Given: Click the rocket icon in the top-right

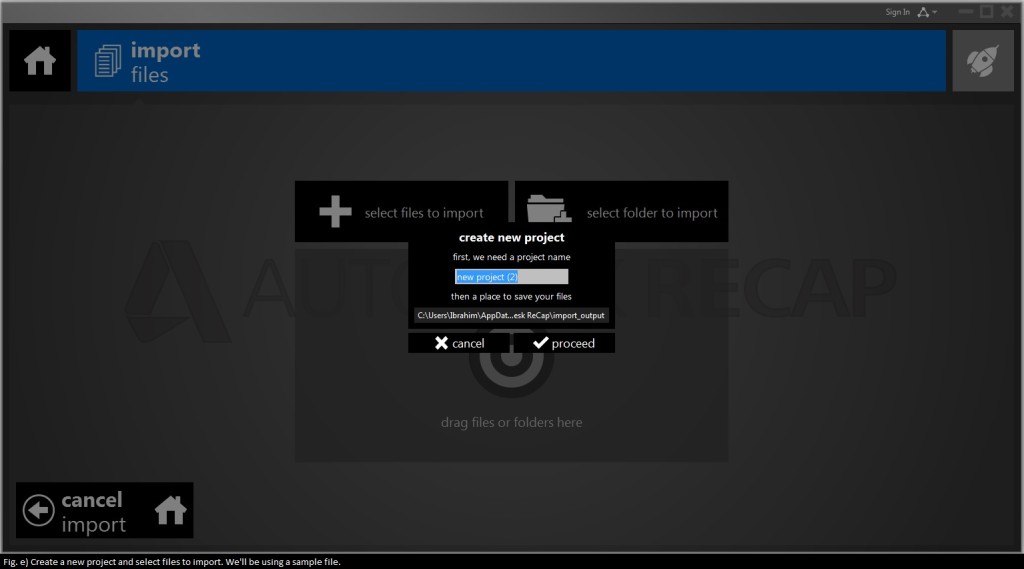Looking at the screenshot, I should [x=982, y=61].
